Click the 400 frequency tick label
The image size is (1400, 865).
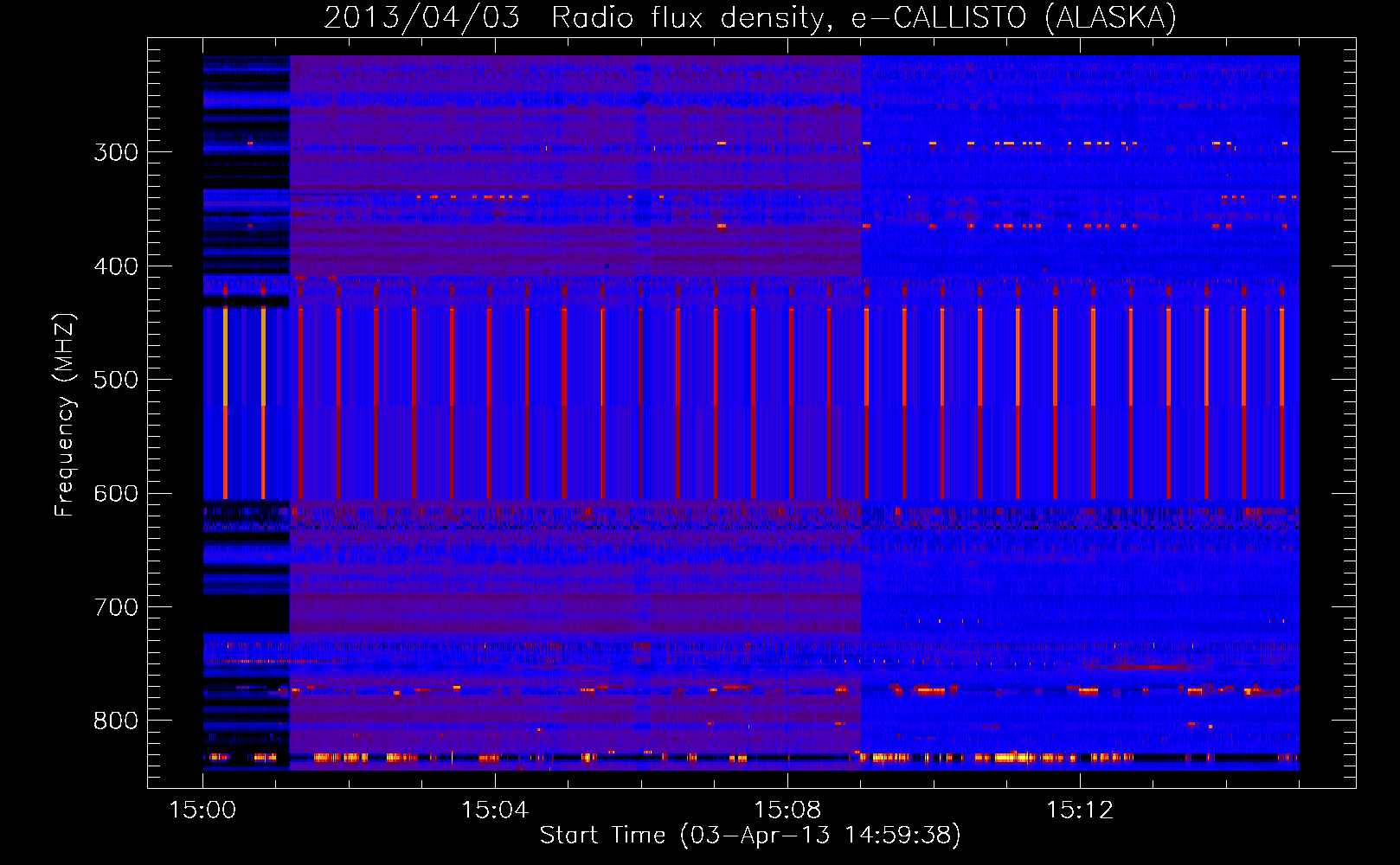tap(116, 266)
